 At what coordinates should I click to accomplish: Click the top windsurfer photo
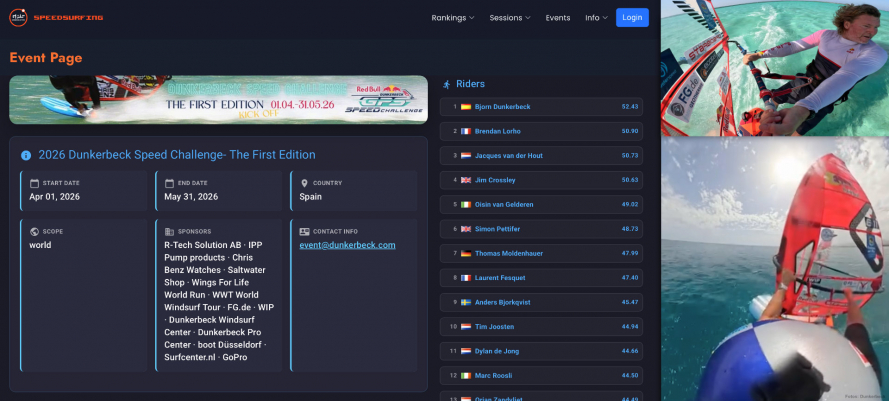click(x=774, y=68)
